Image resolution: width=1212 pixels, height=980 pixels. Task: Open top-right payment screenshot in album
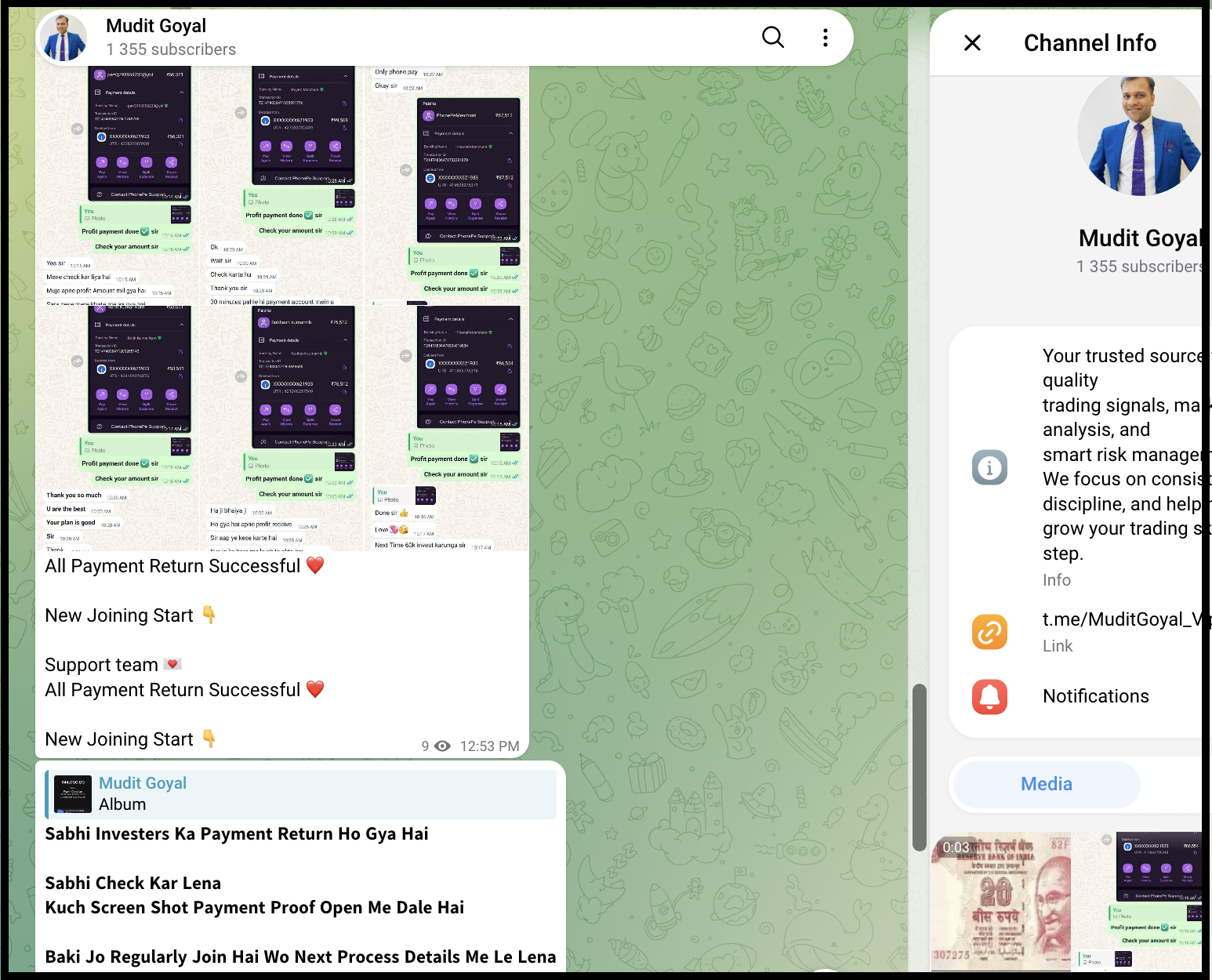tap(447, 185)
